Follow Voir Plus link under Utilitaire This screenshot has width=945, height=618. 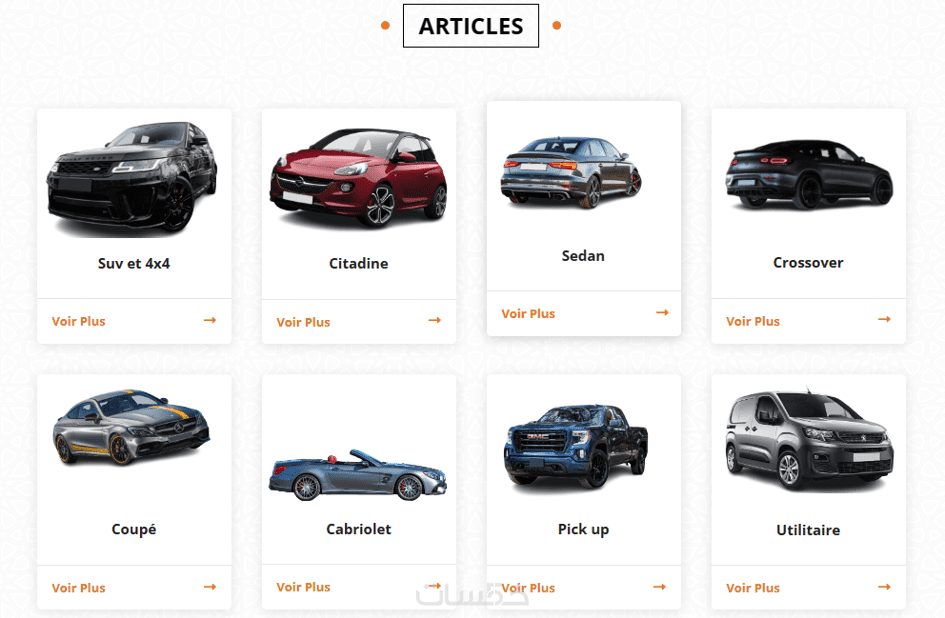[x=753, y=588]
